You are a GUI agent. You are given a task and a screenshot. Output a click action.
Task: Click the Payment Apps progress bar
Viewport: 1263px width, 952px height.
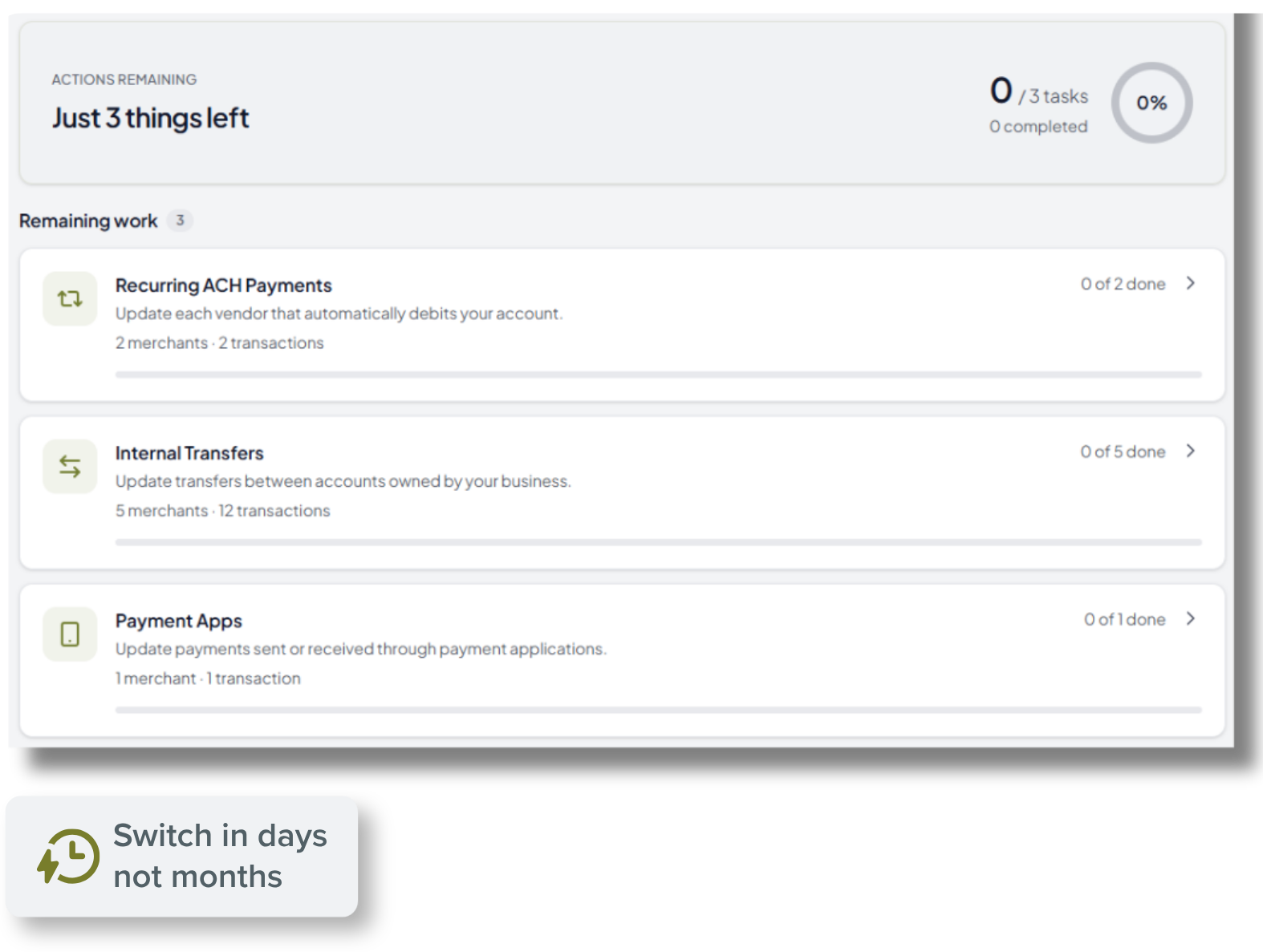coord(658,710)
